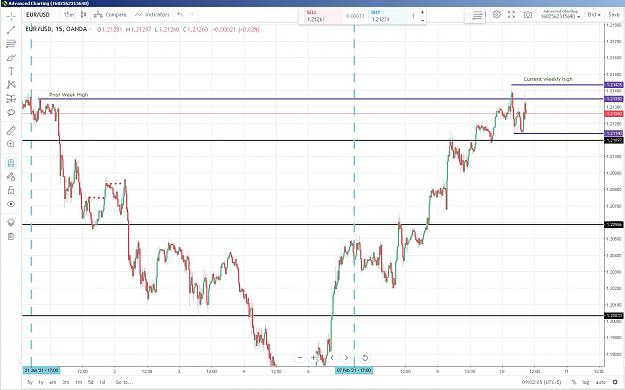Open the layout lines menu icon
Screen dimensions: 625x390
click(477, 16)
